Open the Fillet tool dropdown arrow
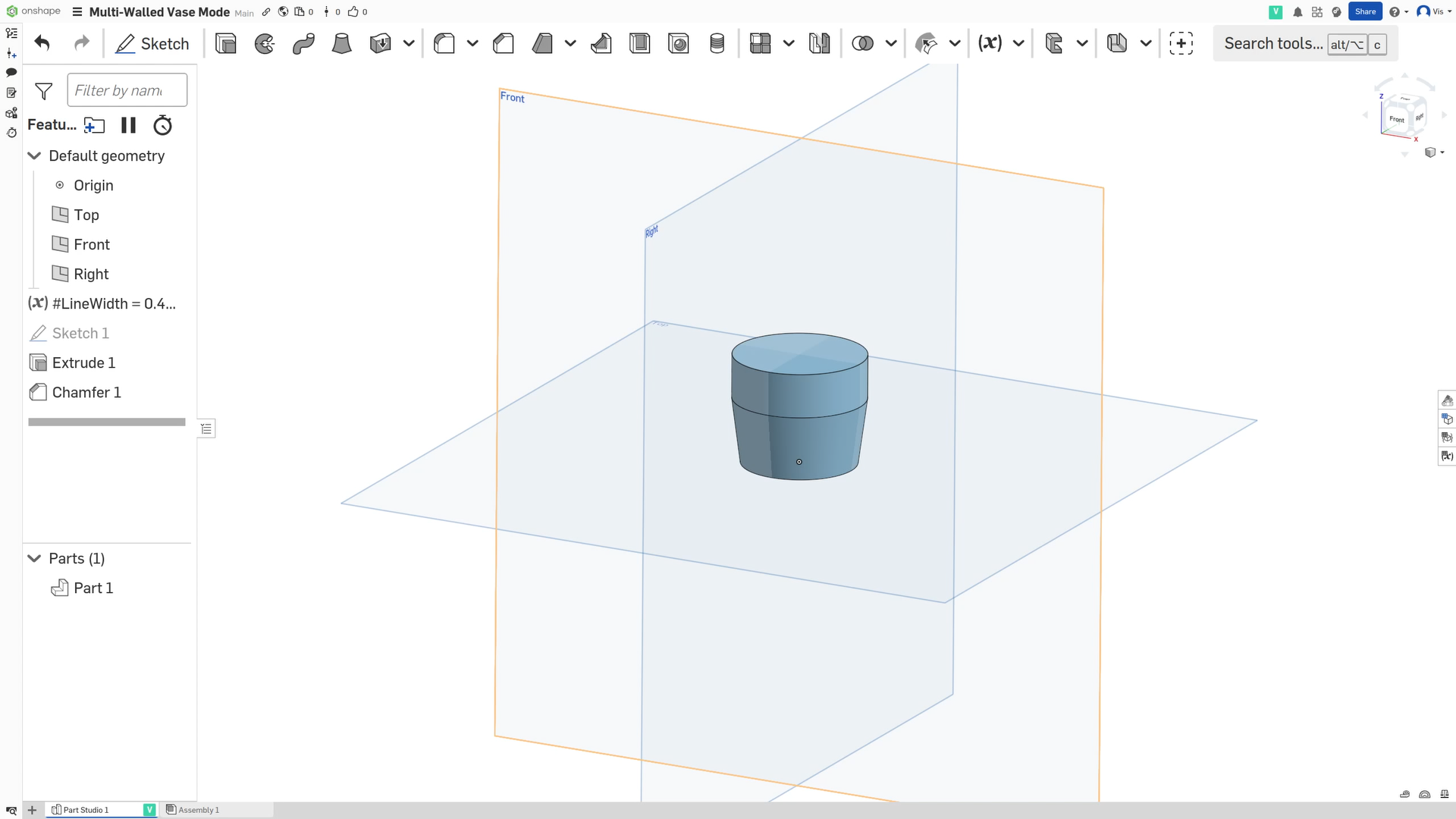1456x819 pixels. point(472,43)
